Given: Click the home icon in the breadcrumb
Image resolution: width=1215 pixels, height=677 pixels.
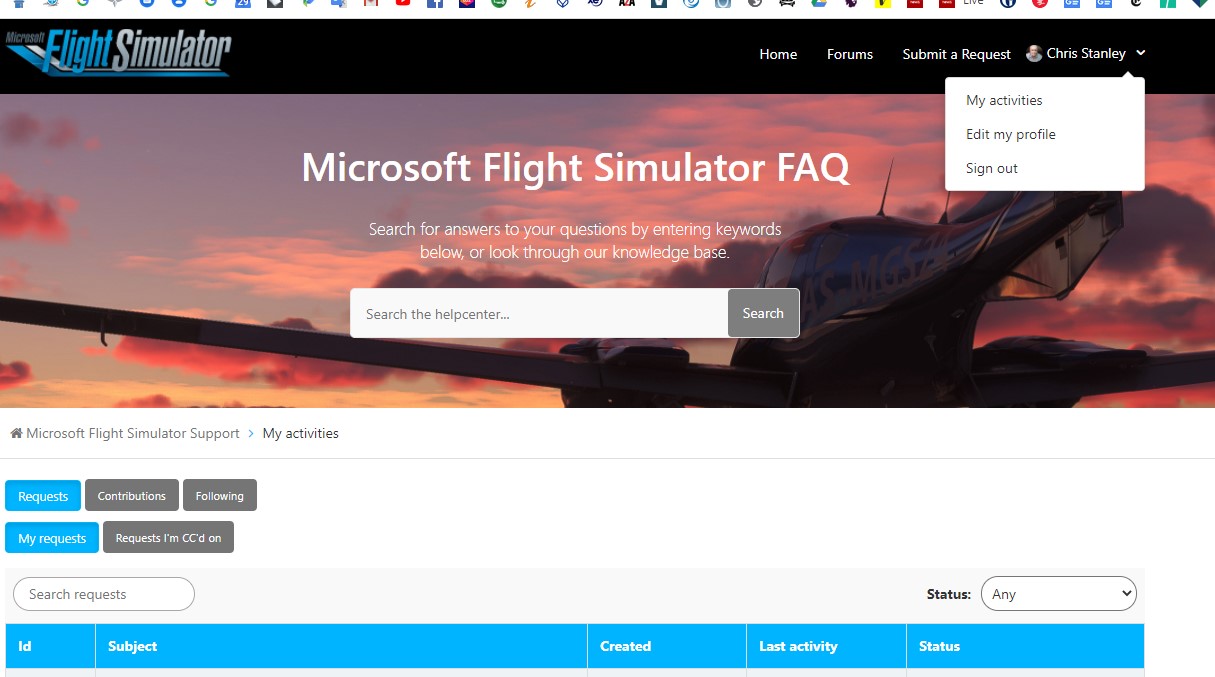Looking at the screenshot, I should pos(16,433).
